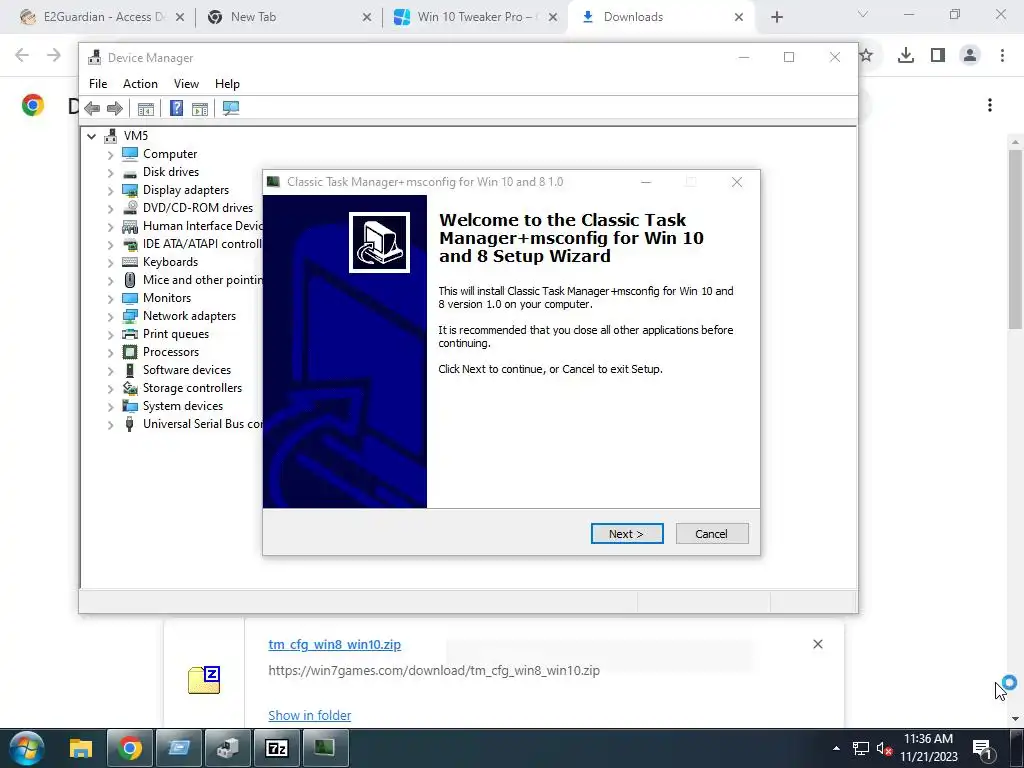This screenshot has width=1024, height=768.
Task: Expand the Processors category
Action: (110, 353)
